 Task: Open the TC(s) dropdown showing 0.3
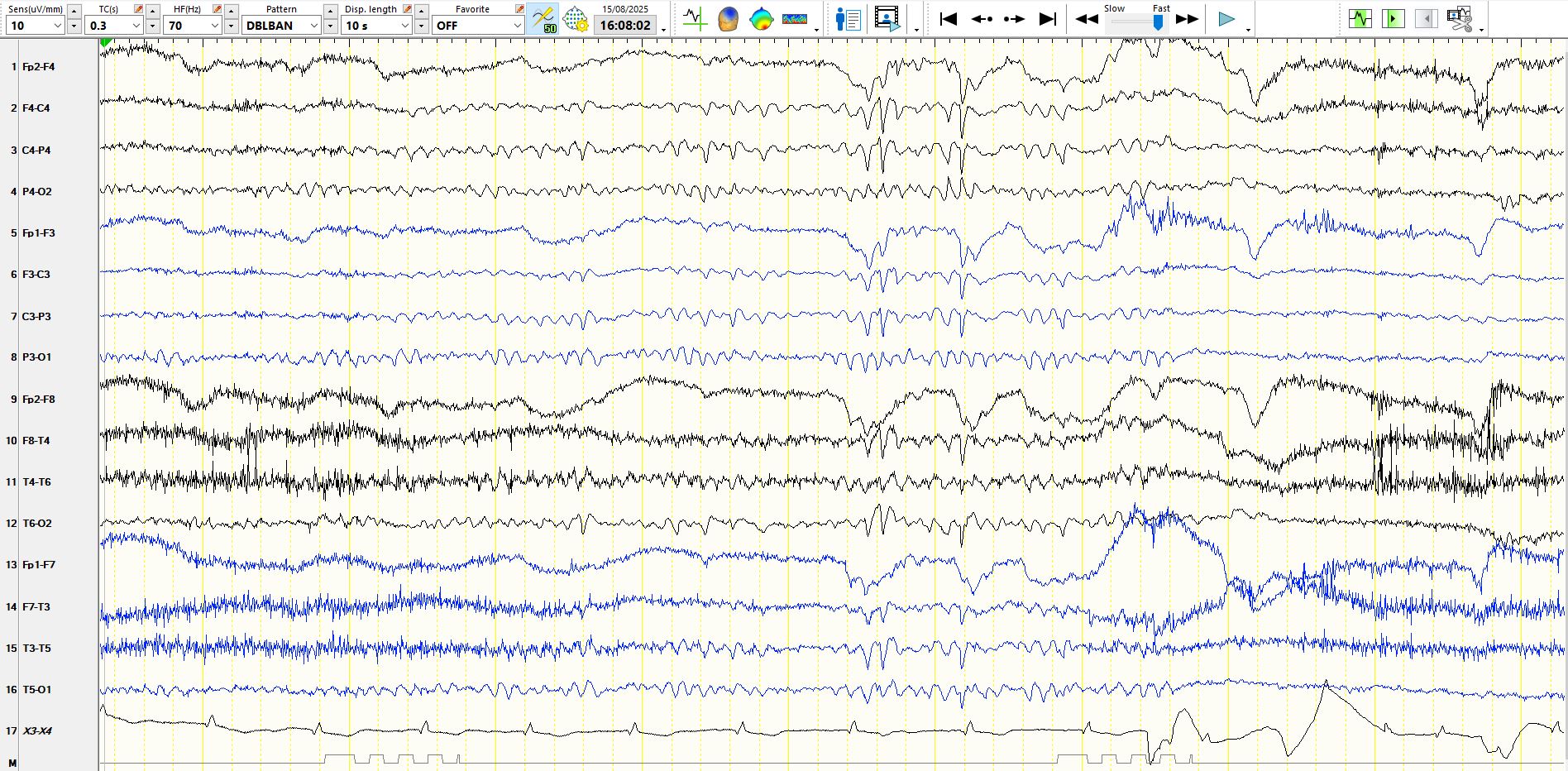coord(115,26)
